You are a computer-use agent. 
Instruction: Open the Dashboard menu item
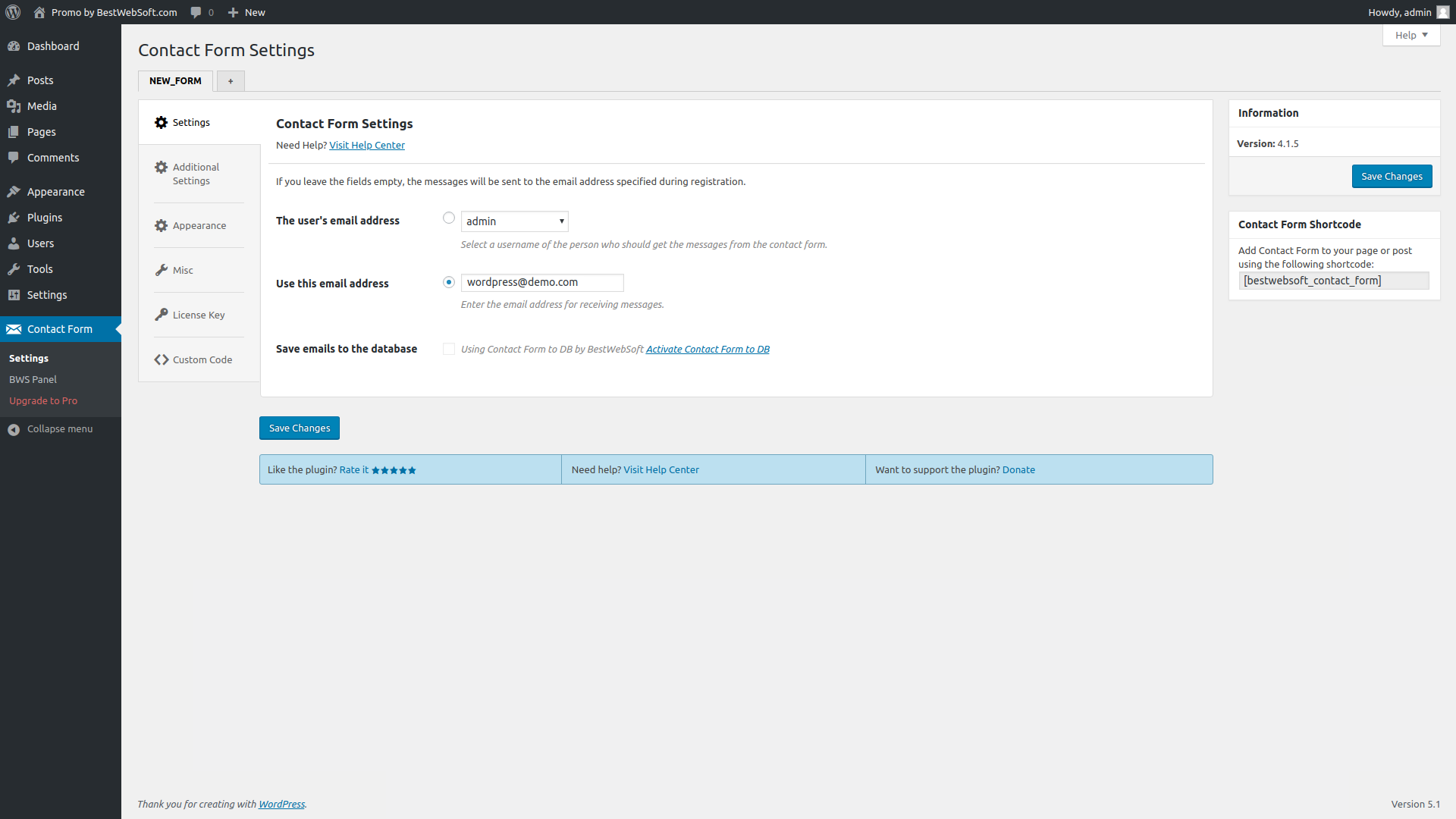click(53, 46)
